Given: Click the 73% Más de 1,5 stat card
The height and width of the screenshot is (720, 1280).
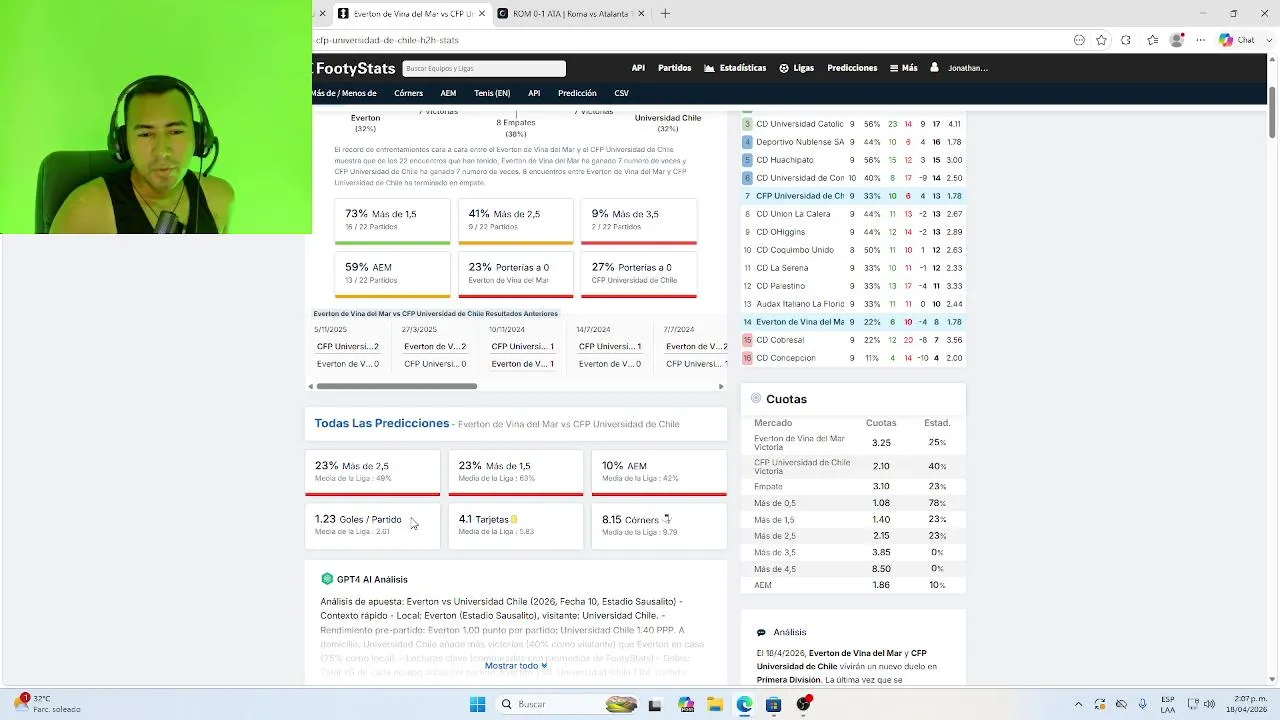Looking at the screenshot, I should click(392, 221).
